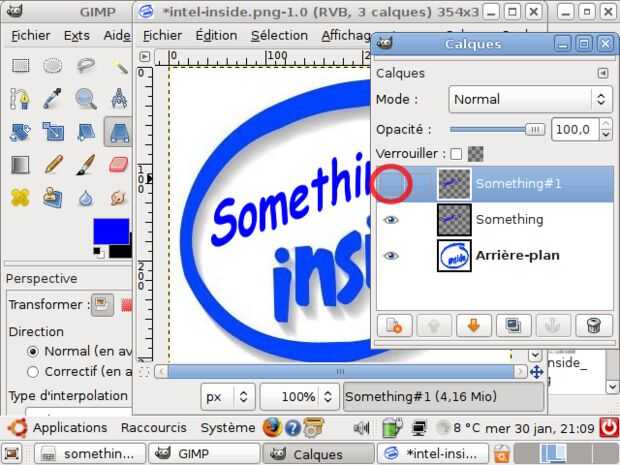
Task: Select the Free Select lasso tool
Action: tap(85, 66)
